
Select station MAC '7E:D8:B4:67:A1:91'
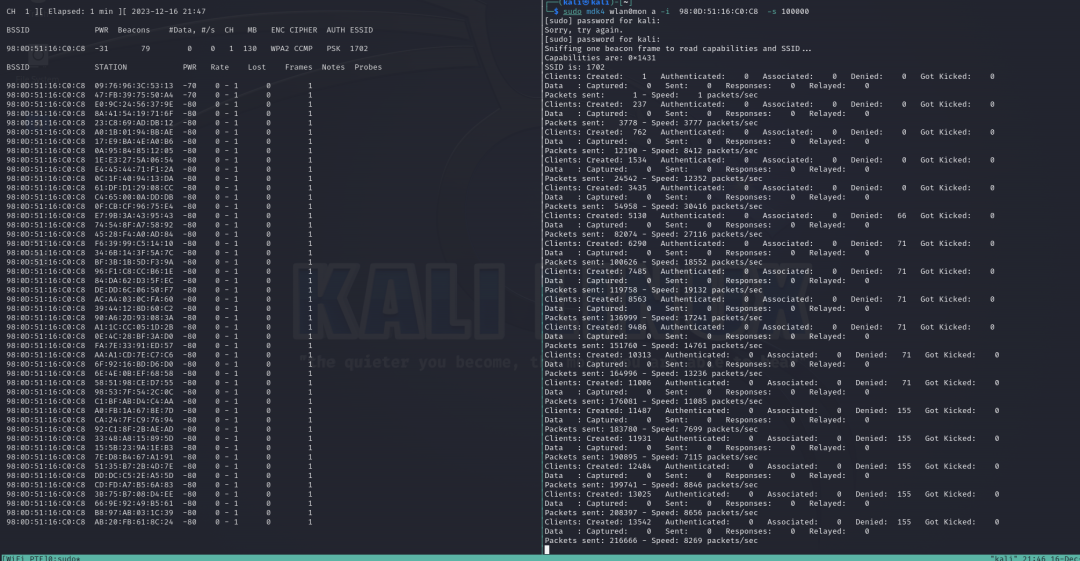click(x=134, y=458)
